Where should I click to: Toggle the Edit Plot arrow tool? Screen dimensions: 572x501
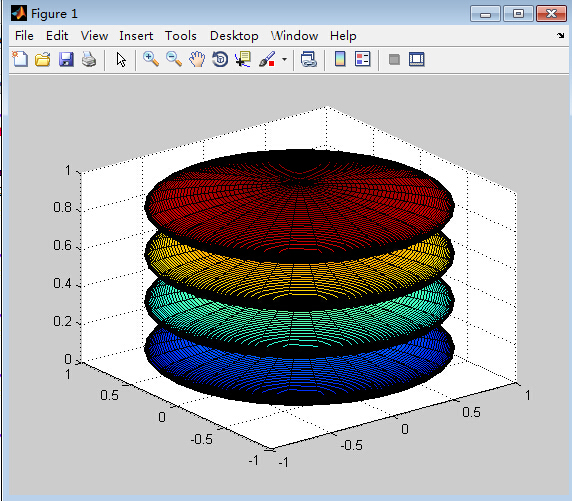(x=121, y=59)
